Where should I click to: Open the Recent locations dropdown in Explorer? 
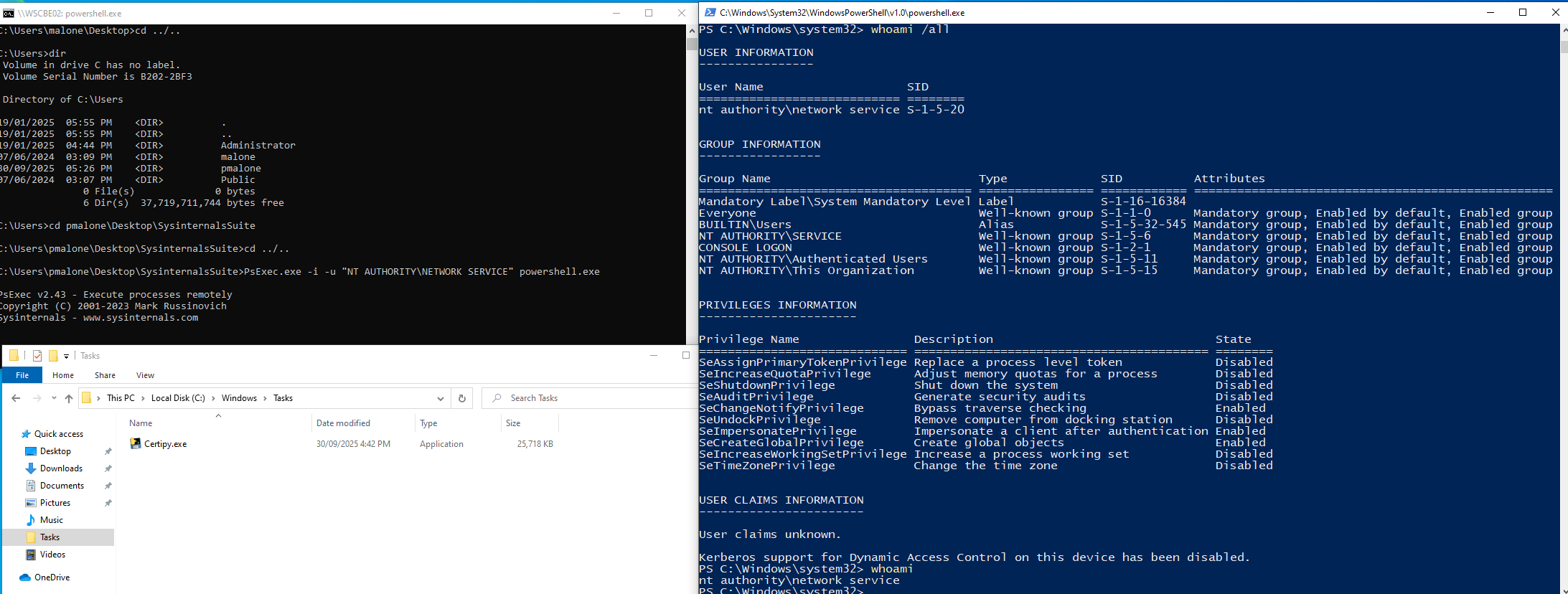coord(54,398)
